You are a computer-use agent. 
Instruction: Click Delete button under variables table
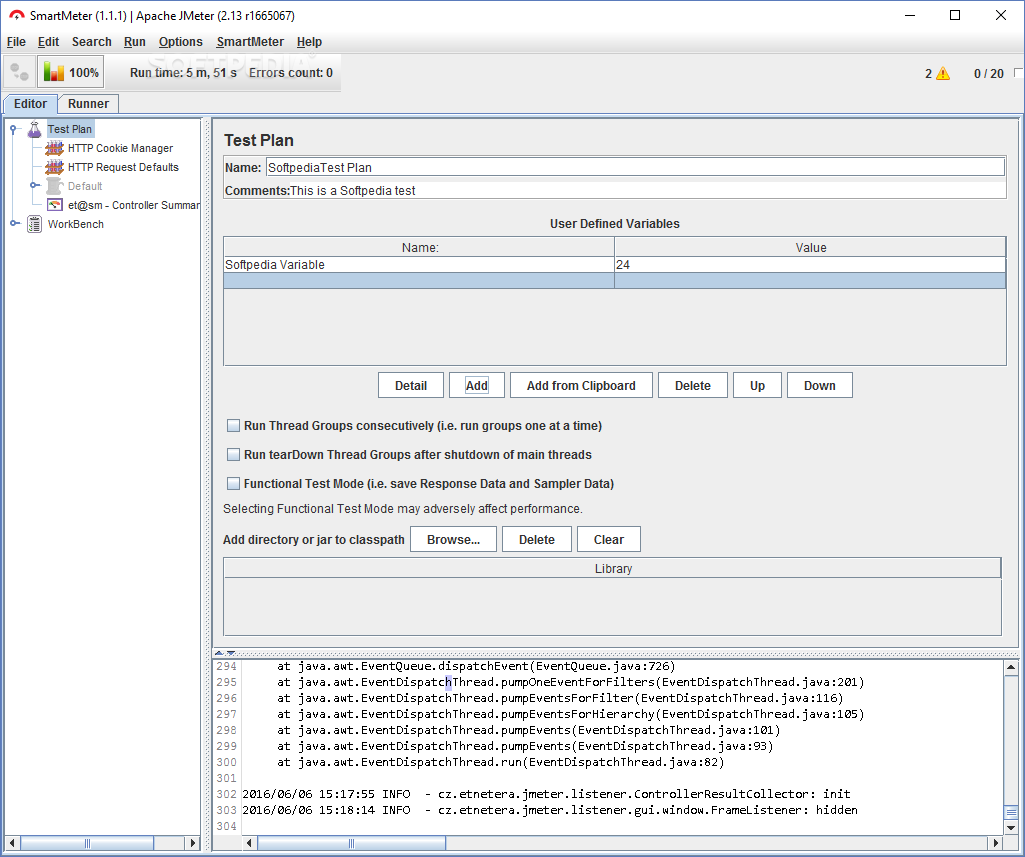(692, 386)
